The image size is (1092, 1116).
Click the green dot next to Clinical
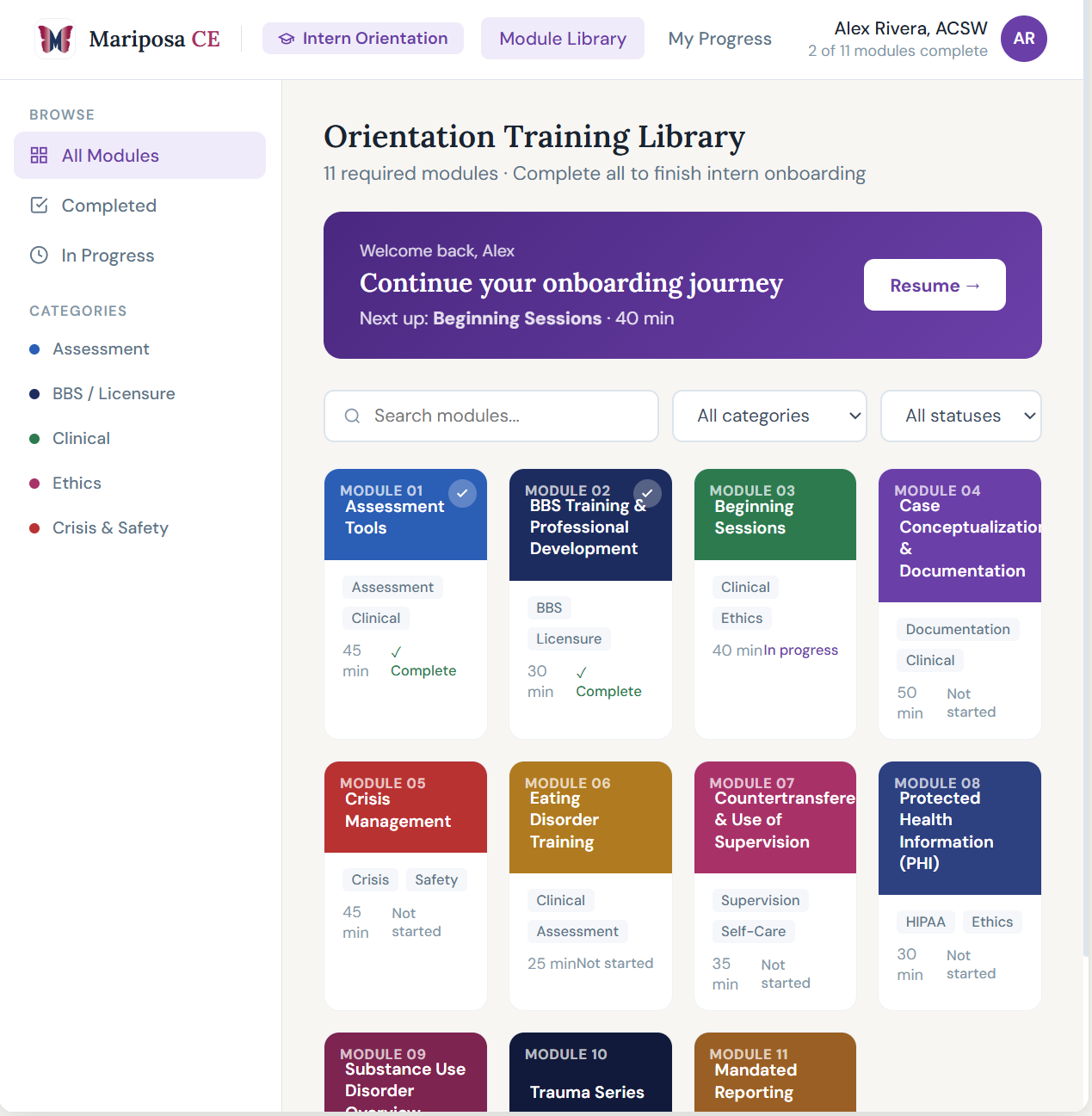coord(34,438)
